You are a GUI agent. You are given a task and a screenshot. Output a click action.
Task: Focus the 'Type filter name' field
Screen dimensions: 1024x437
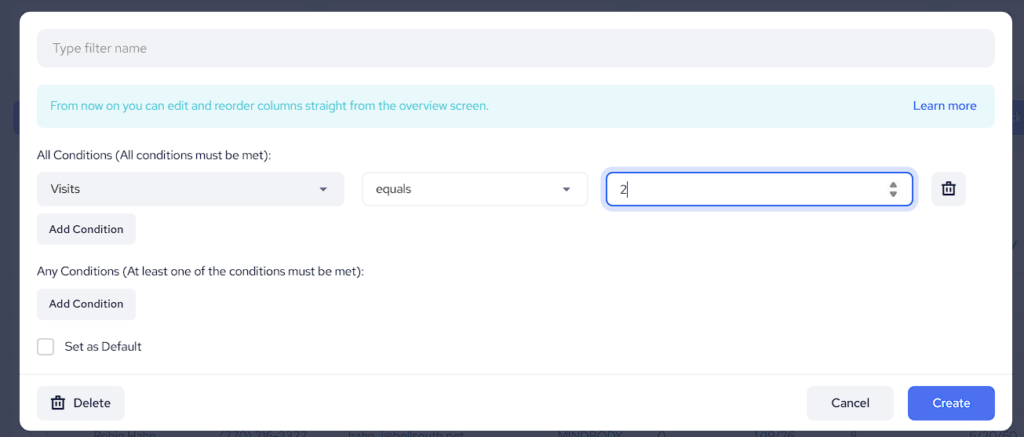[515, 48]
